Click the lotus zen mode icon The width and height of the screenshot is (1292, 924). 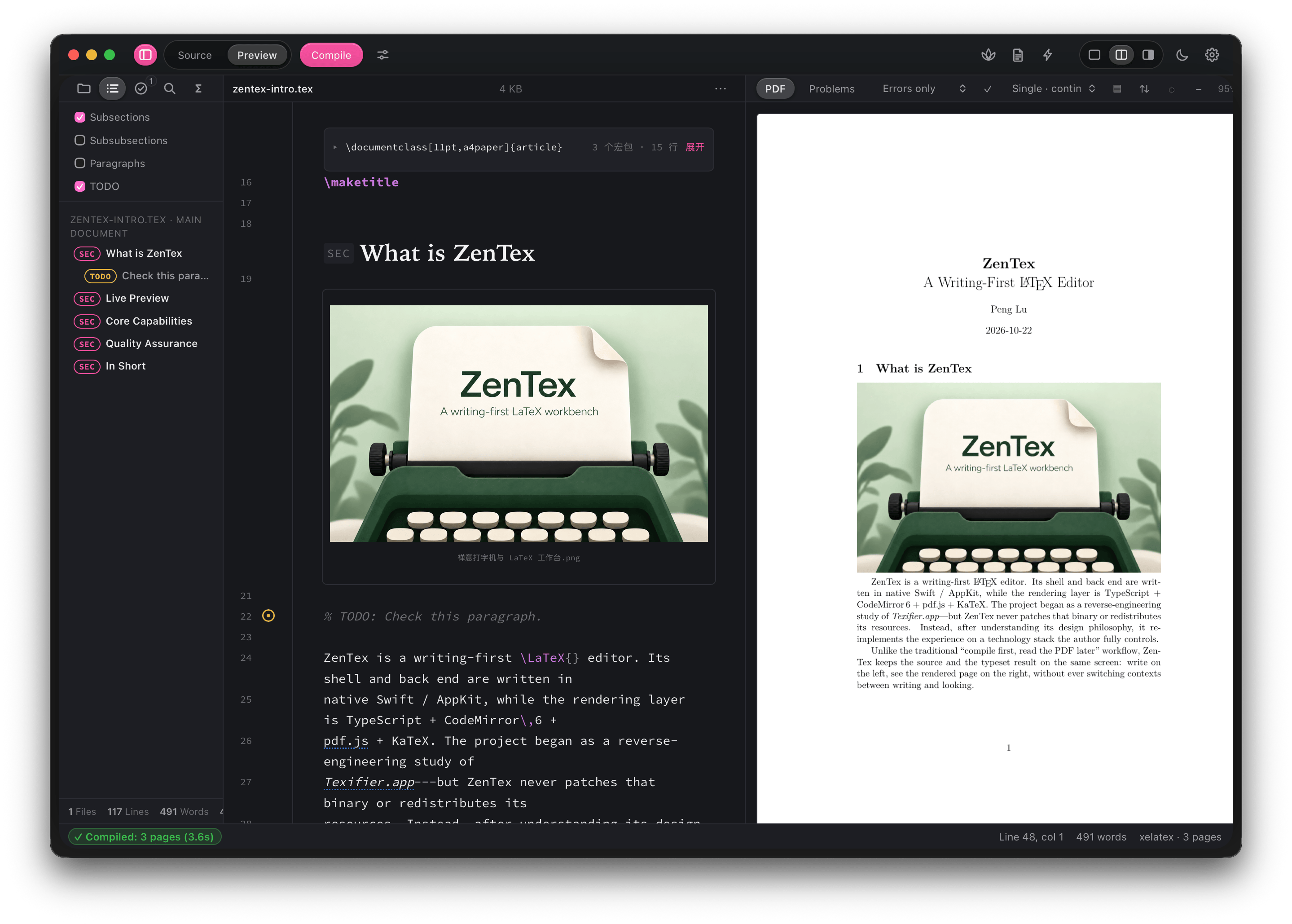[988, 55]
